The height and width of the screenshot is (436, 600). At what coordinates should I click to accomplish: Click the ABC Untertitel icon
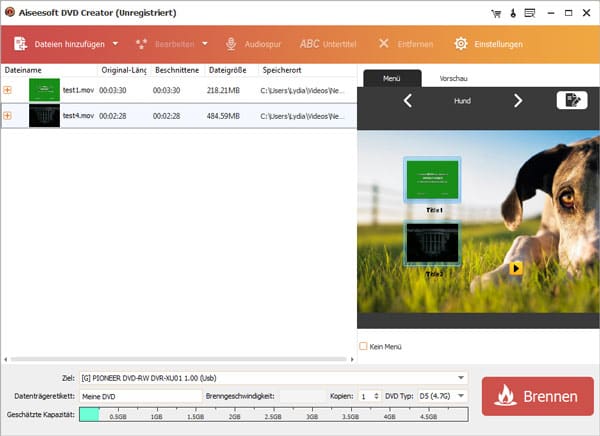pos(310,44)
